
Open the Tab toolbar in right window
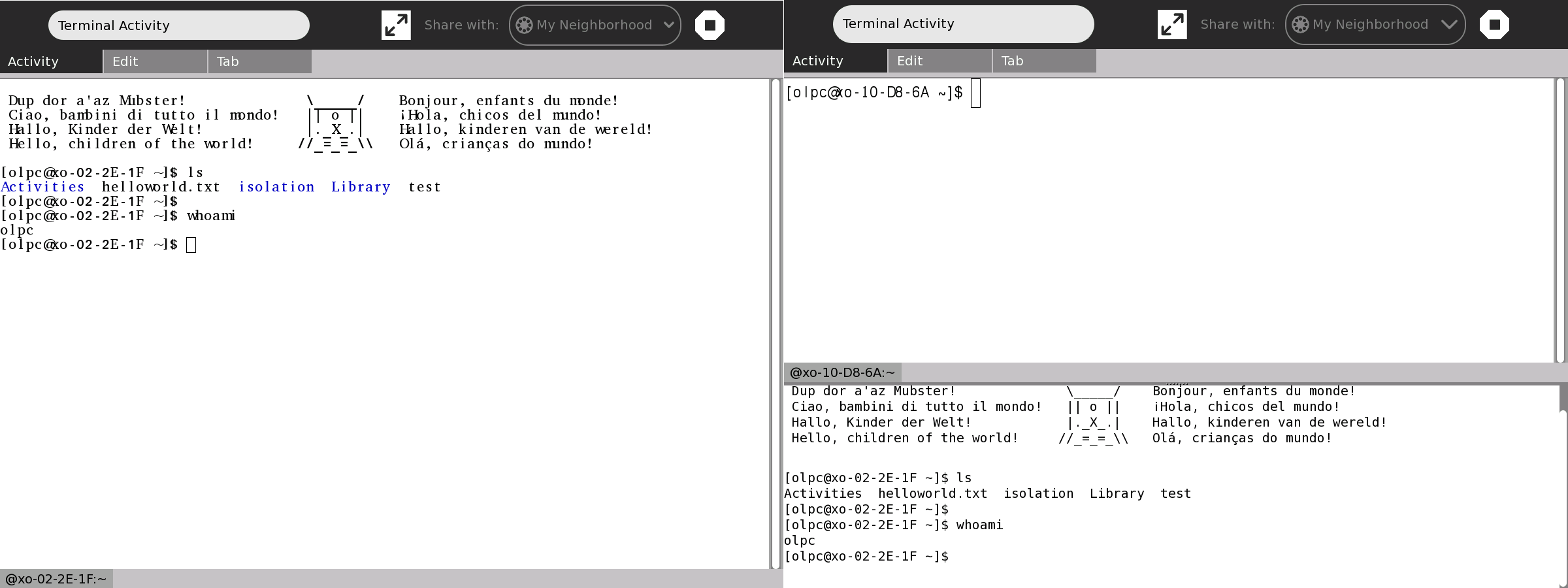click(x=1043, y=61)
